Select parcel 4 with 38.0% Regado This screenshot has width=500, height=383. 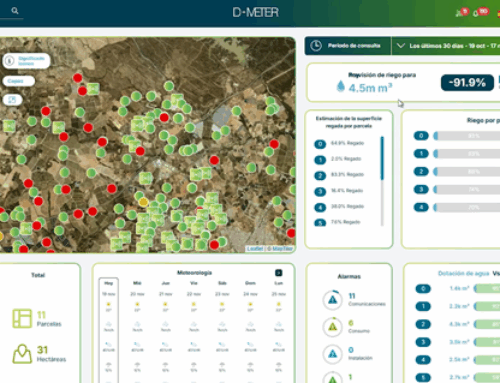(339, 207)
